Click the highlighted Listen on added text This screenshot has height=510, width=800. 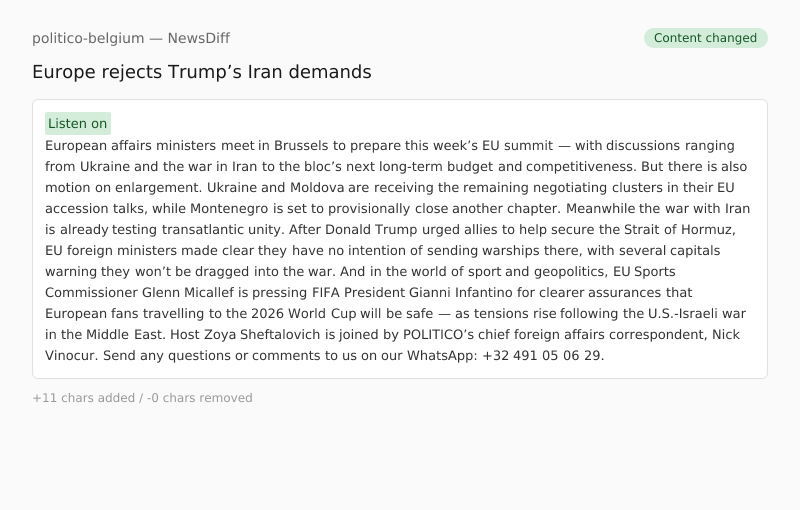[x=77, y=124]
